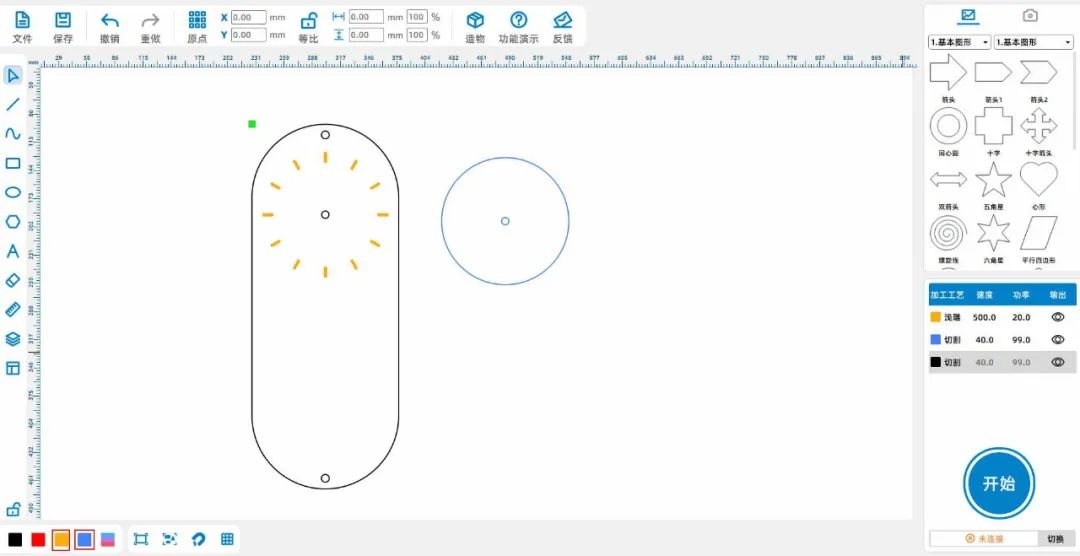The image size is (1080, 556).
Task: Toggle the aspect ratio lock icon
Action: click(309, 21)
